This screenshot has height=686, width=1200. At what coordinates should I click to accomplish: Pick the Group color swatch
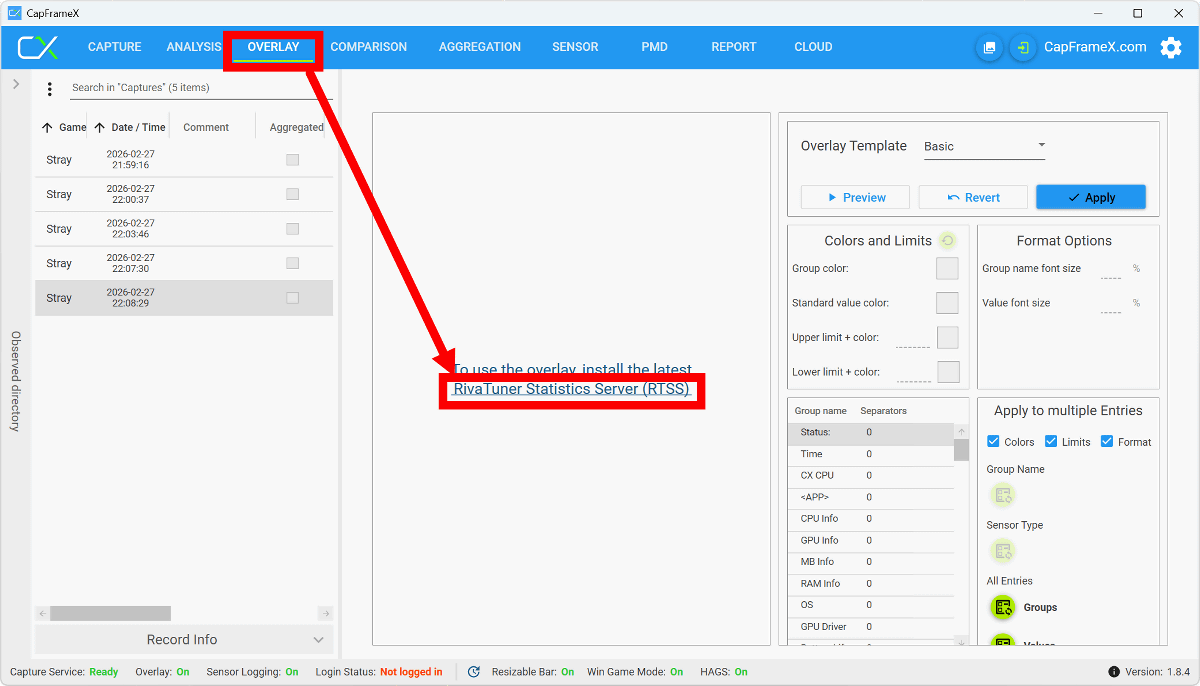(x=947, y=268)
